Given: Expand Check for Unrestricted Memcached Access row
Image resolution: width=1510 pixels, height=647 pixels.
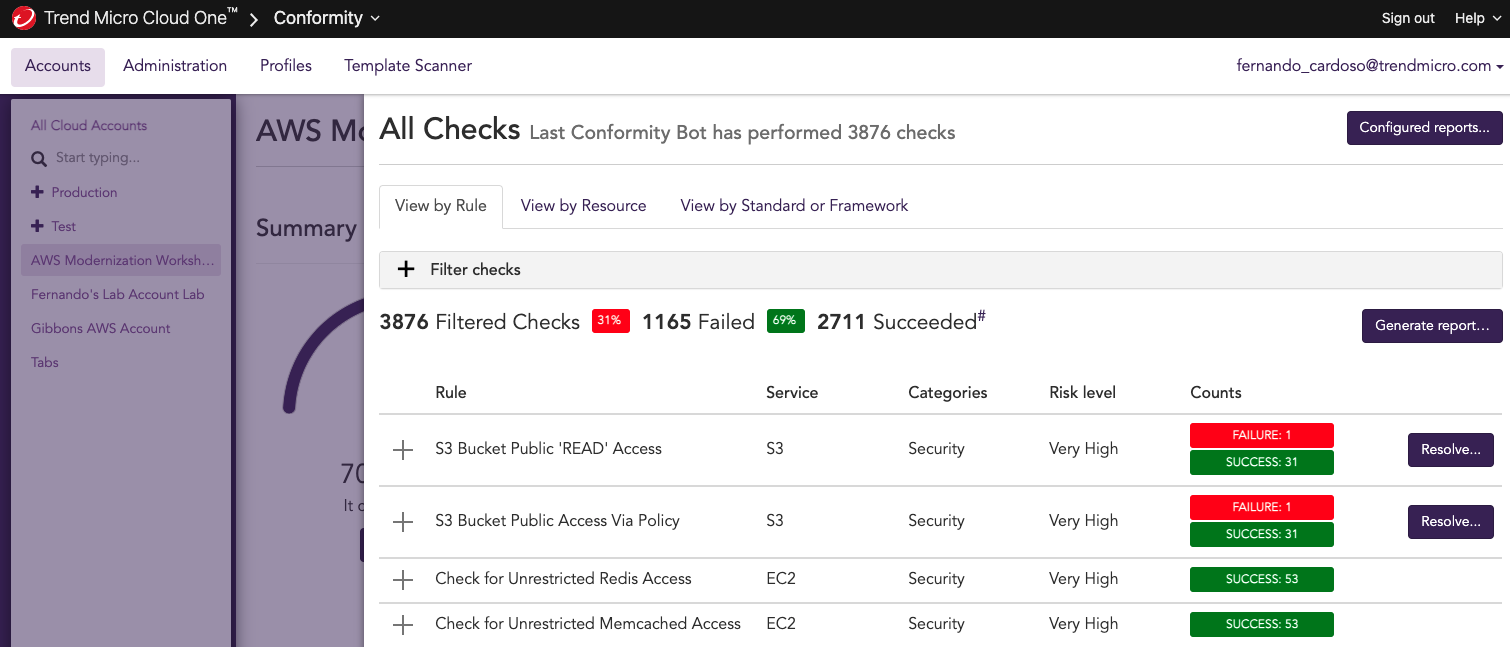Looking at the screenshot, I should (403, 625).
